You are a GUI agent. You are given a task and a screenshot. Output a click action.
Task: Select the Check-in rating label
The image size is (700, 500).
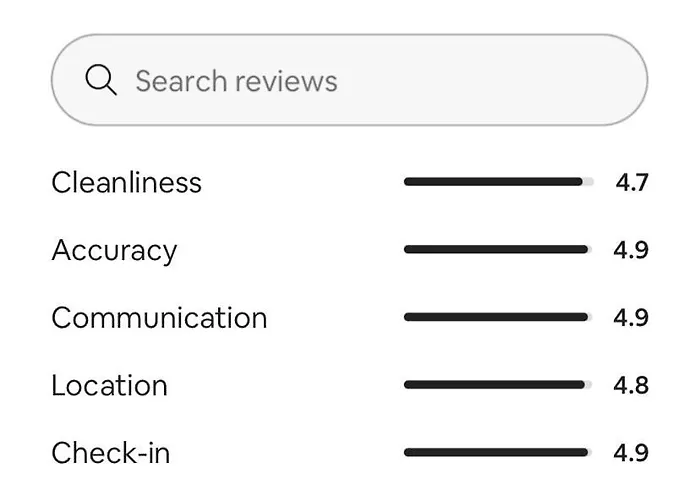click(x=111, y=453)
